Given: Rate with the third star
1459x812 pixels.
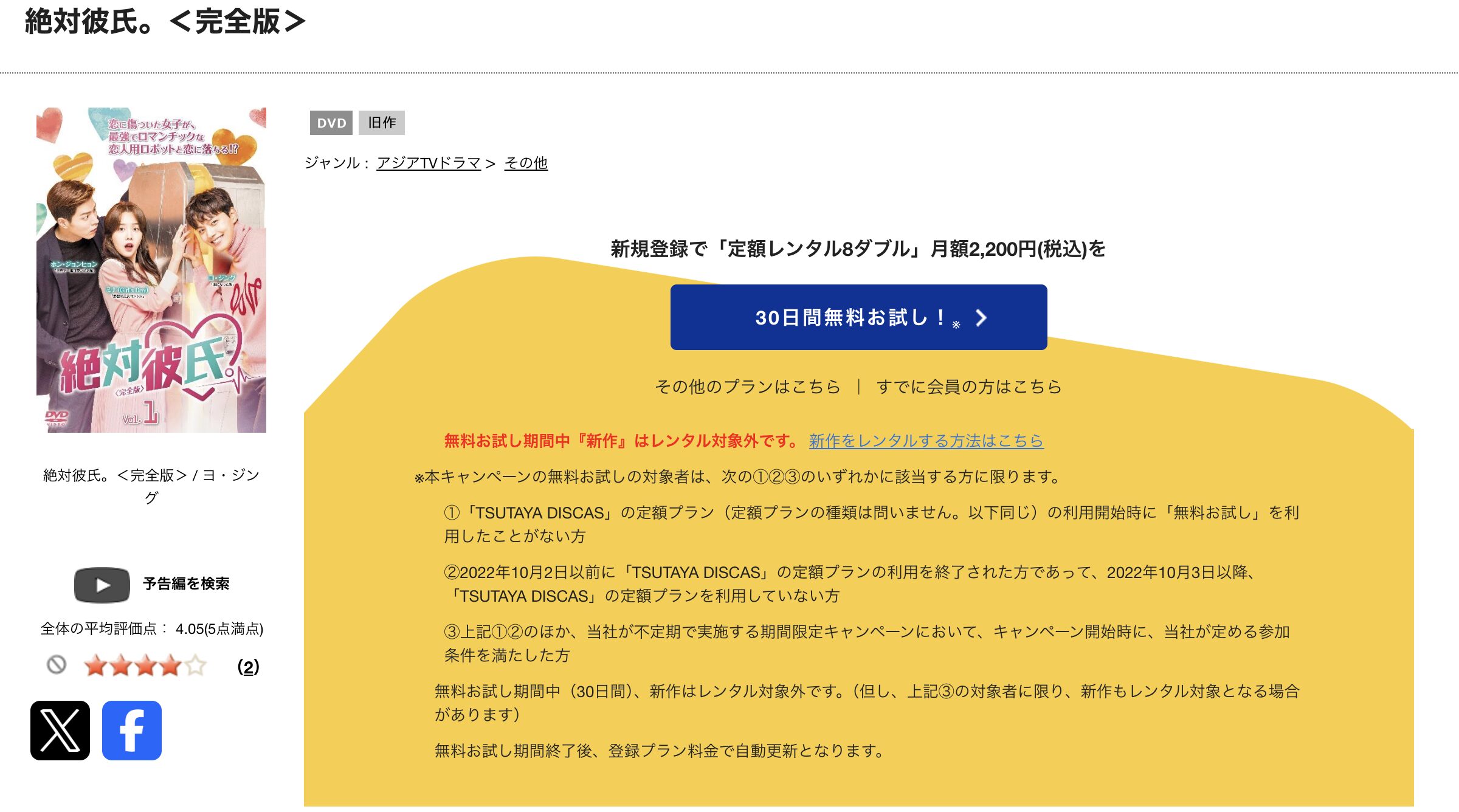Looking at the screenshot, I should tap(146, 666).
